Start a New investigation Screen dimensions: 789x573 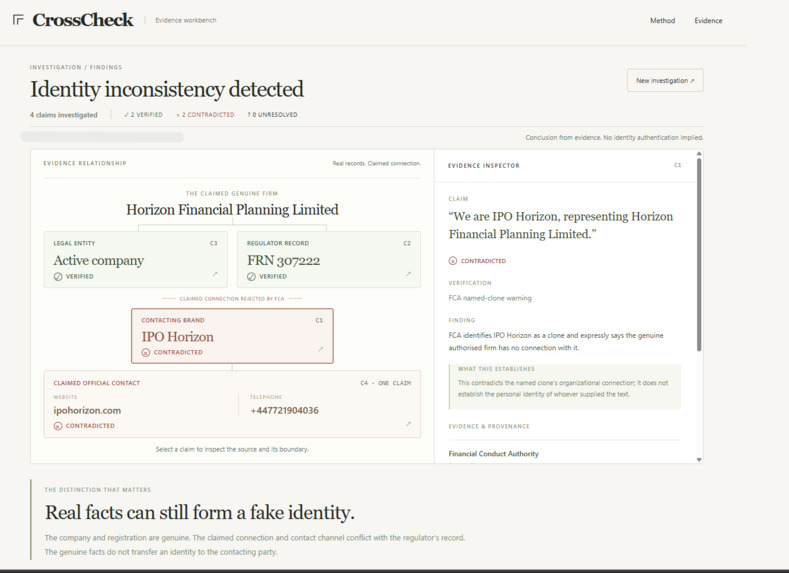[x=665, y=80]
